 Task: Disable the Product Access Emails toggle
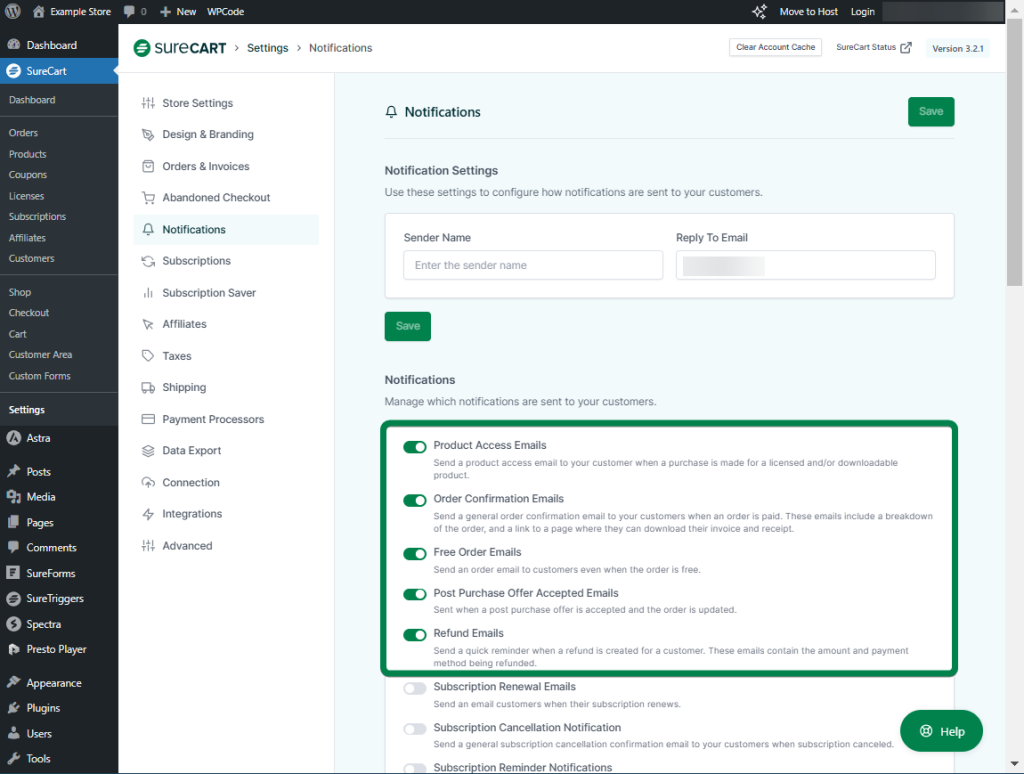(x=414, y=447)
